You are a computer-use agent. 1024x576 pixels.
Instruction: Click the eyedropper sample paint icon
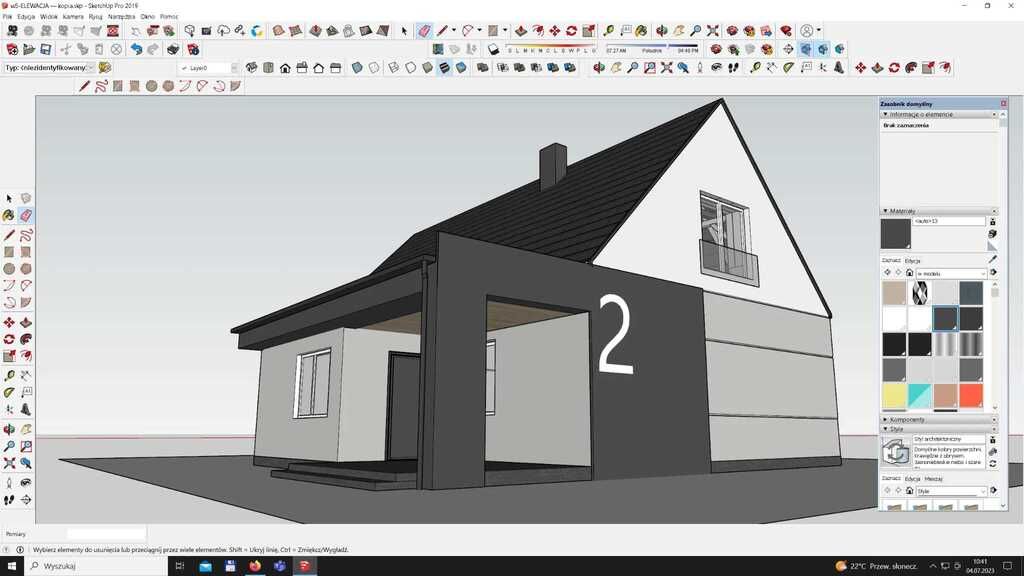[x=992, y=259]
